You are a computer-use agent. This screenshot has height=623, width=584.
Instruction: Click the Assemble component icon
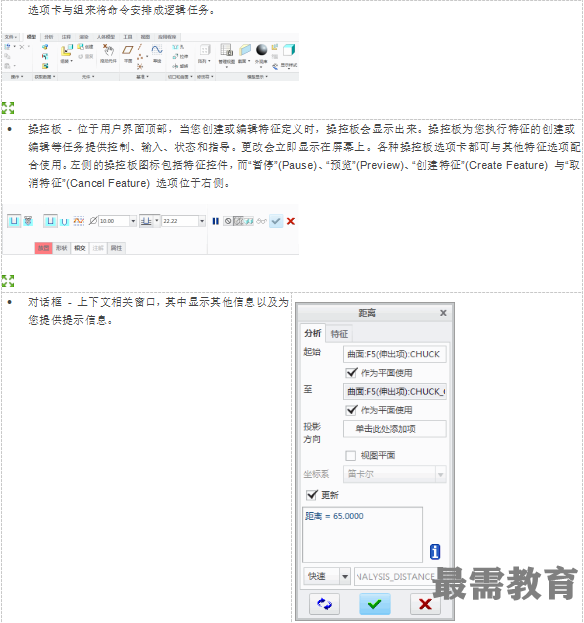(x=67, y=50)
